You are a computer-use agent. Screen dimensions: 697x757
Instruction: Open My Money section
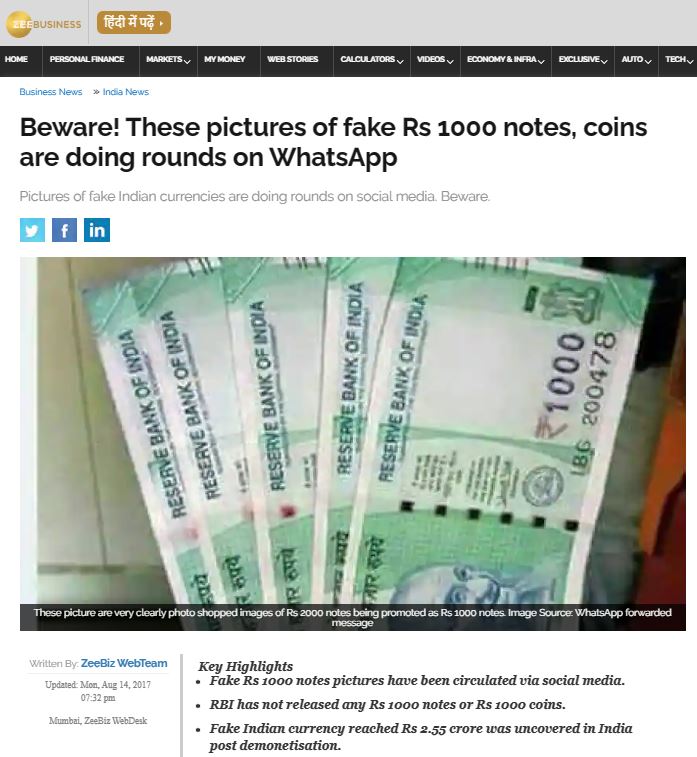[x=224, y=59]
